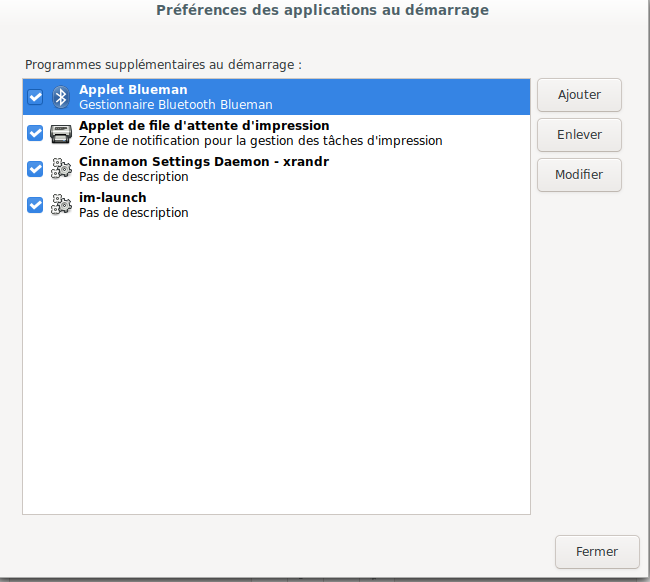The height and width of the screenshot is (582, 650).
Task: Click the Bluetooth icon for Applet Blueman
Action: coord(60,97)
